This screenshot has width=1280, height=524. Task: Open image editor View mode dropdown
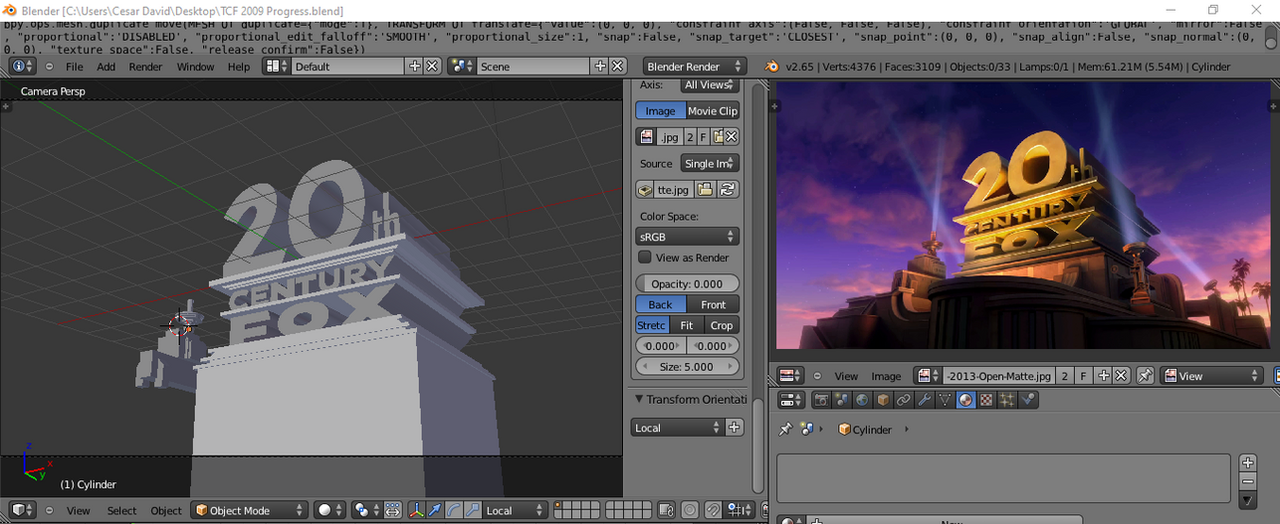(1211, 376)
